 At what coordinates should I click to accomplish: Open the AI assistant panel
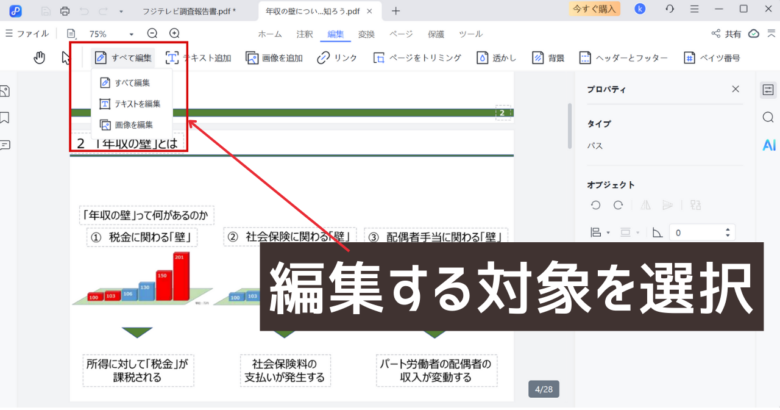(x=768, y=144)
